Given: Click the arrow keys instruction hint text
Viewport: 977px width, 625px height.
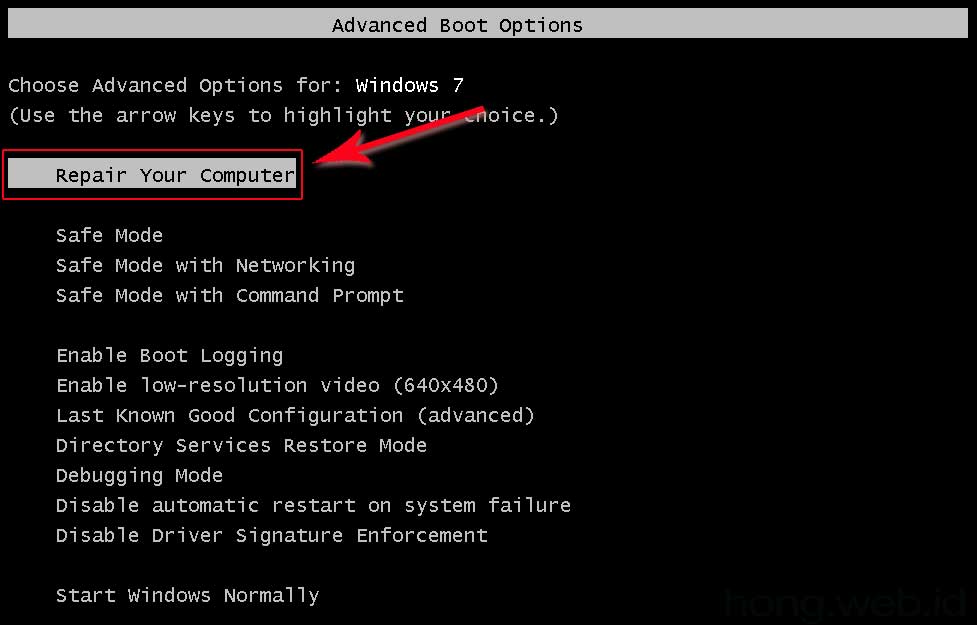Looking at the screenshot, I should click(283, 116).
